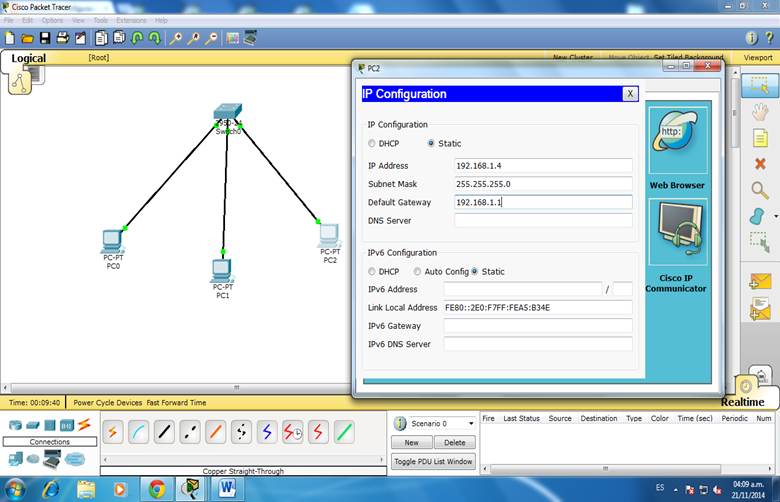Open the Tools menu
780x502 pixels.
pos(100,20)
